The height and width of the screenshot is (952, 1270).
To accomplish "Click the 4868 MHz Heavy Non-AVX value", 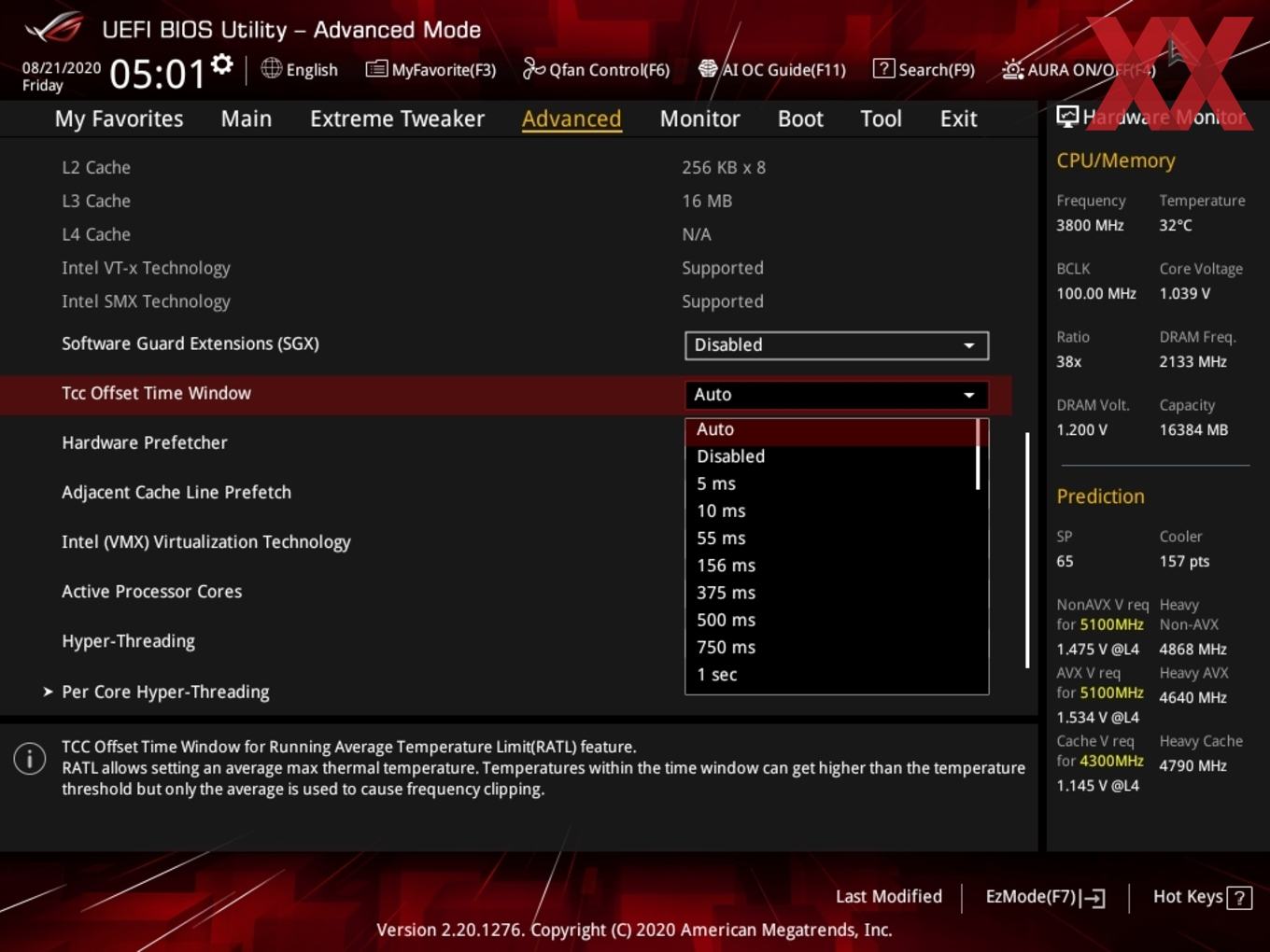I will click(1193, 649).
